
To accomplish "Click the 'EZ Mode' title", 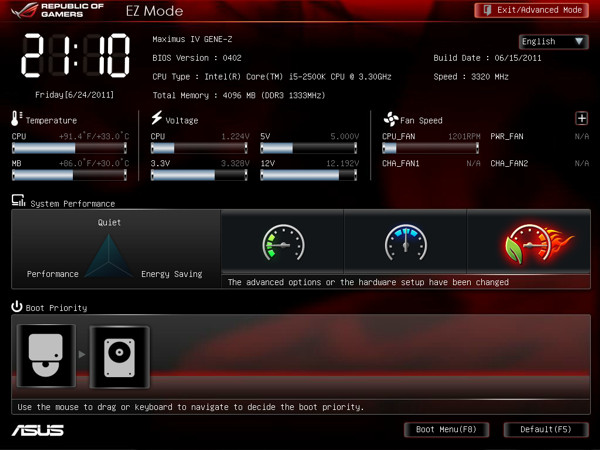I will coord(154,11).
